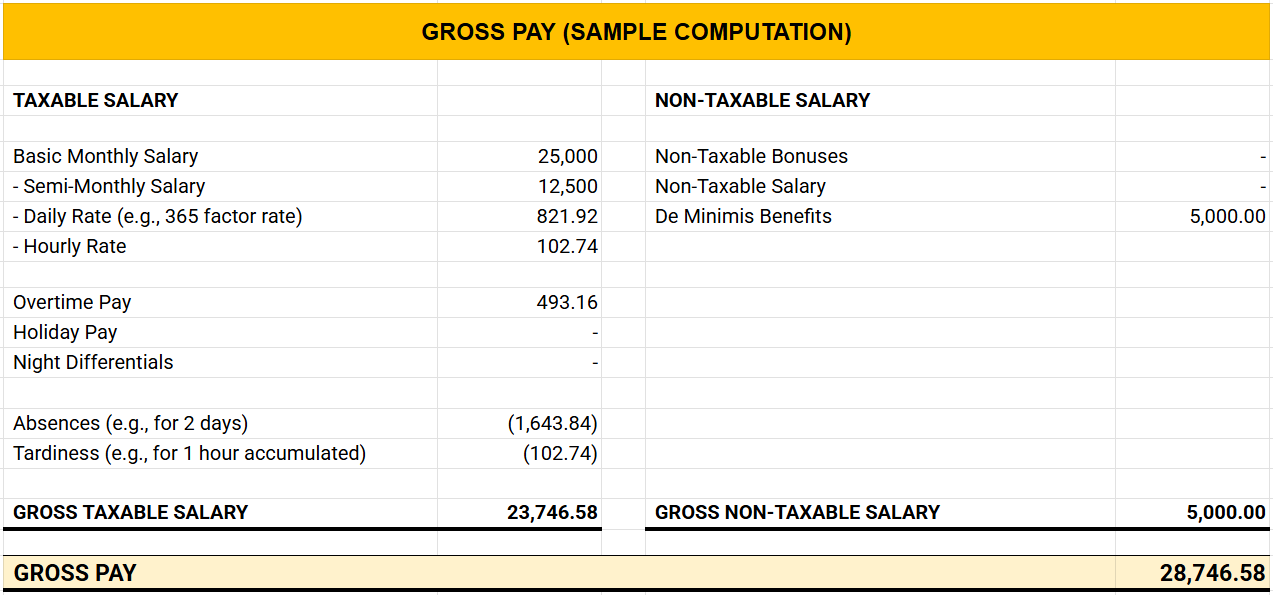This screenshot has height=596, width=1273.
Task: Select the GROSS PAY (SAMPLE COMPUTATION) title cell
Action: point(636,32)
